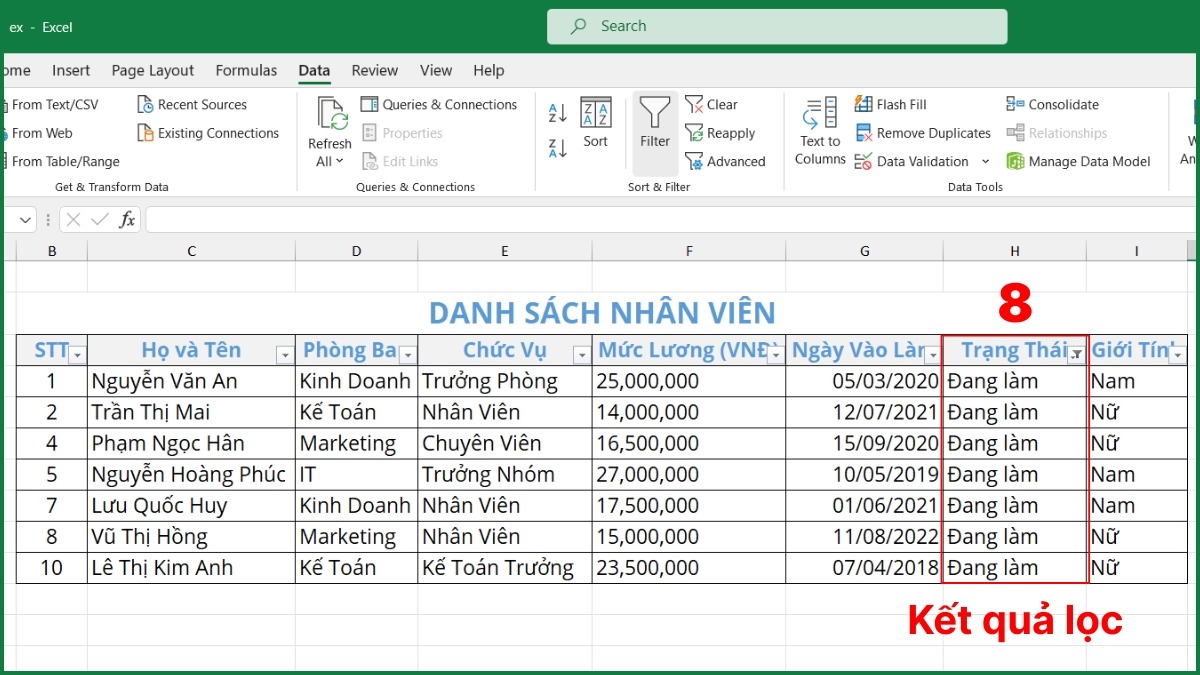Click the Flash Fill icon

tap(864, 104)
